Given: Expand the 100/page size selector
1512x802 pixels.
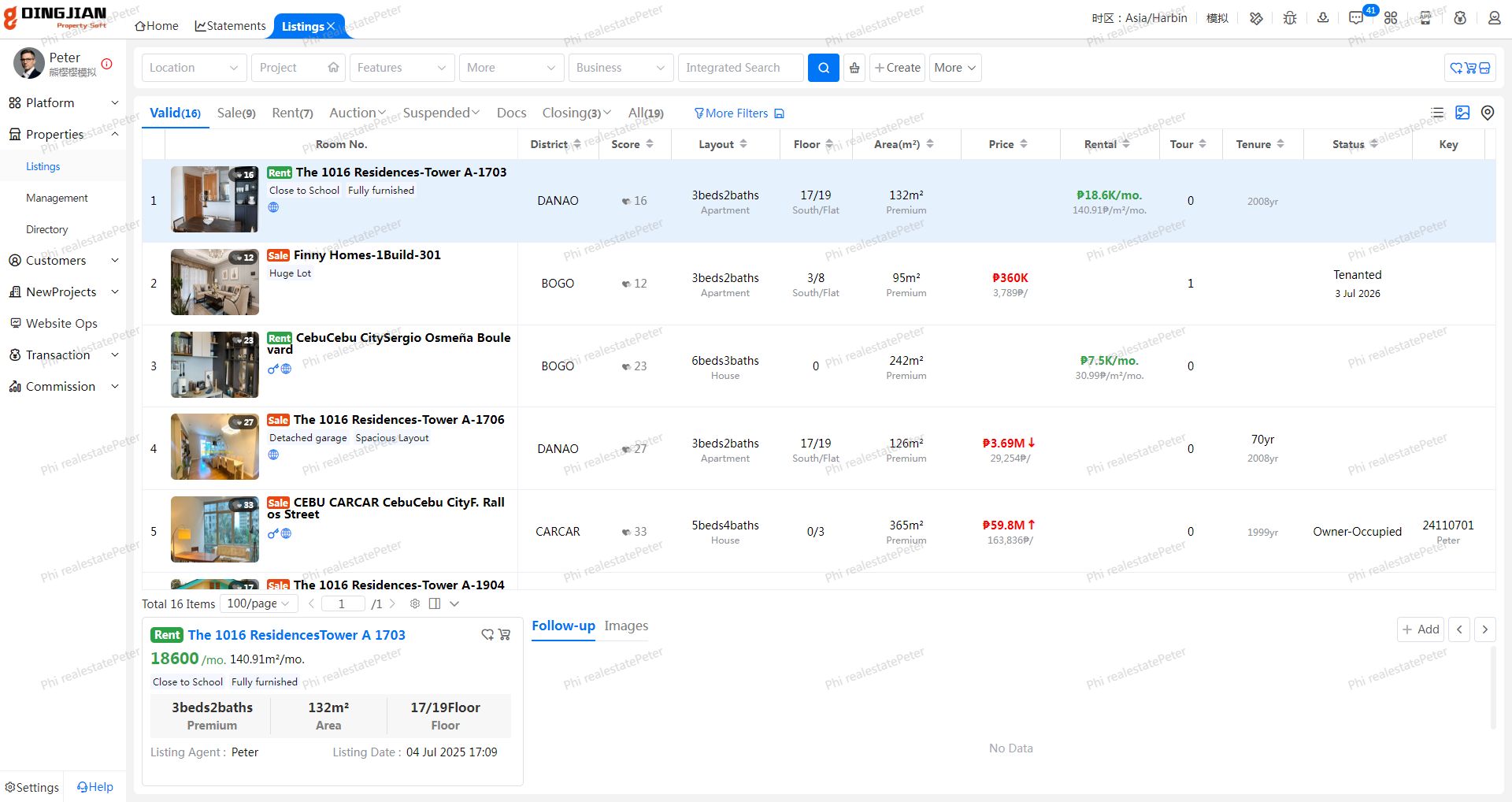Looking at the screenshot, I should (x=258, y=603).
